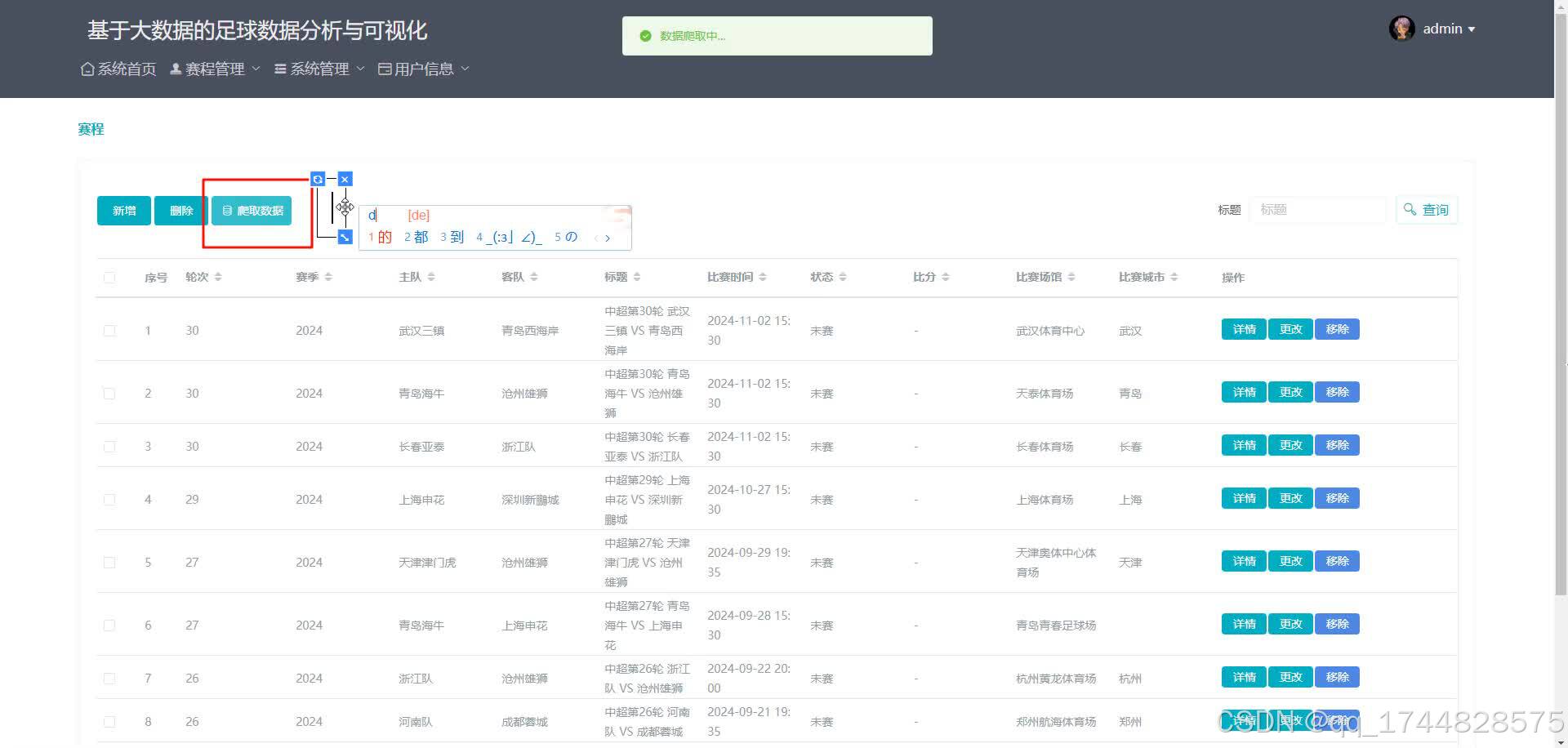The width and height of the screenshot is (1568, 748).
Task: Expand the admin user dropdown arrow
Action: click(1472, 29)
